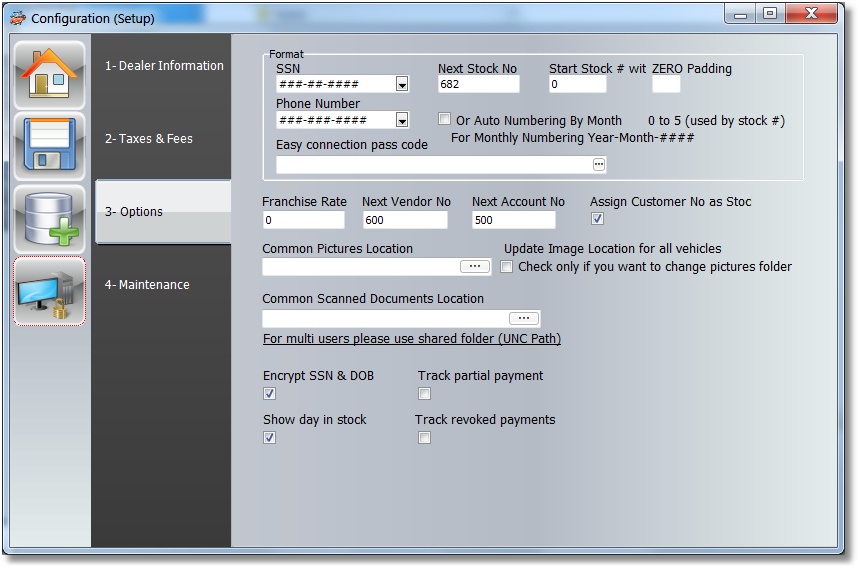
Task: Open browse button for Scanned Documents Location
Action: point(523,318)
